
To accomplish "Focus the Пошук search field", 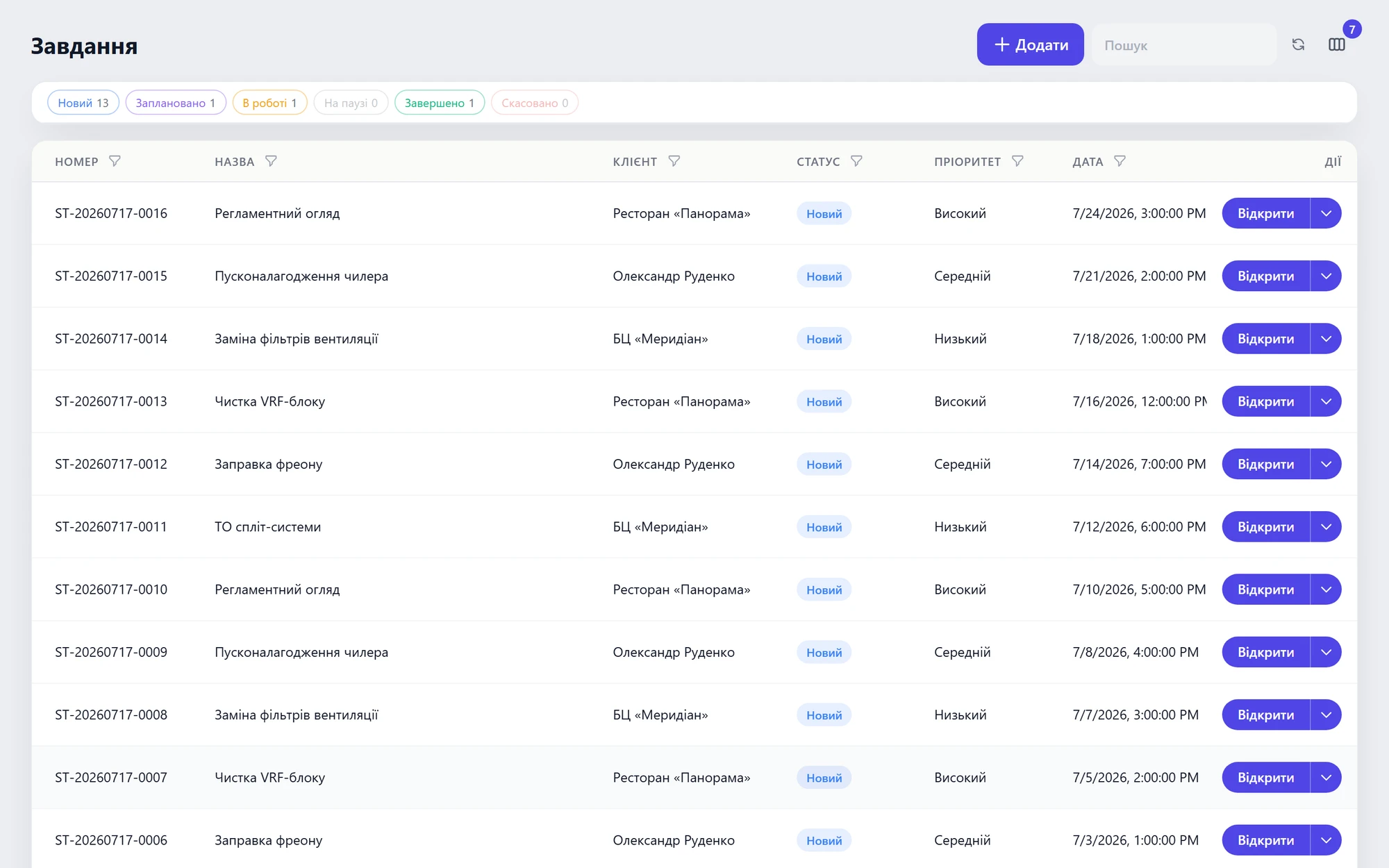I will click(x=1184, y=44).
